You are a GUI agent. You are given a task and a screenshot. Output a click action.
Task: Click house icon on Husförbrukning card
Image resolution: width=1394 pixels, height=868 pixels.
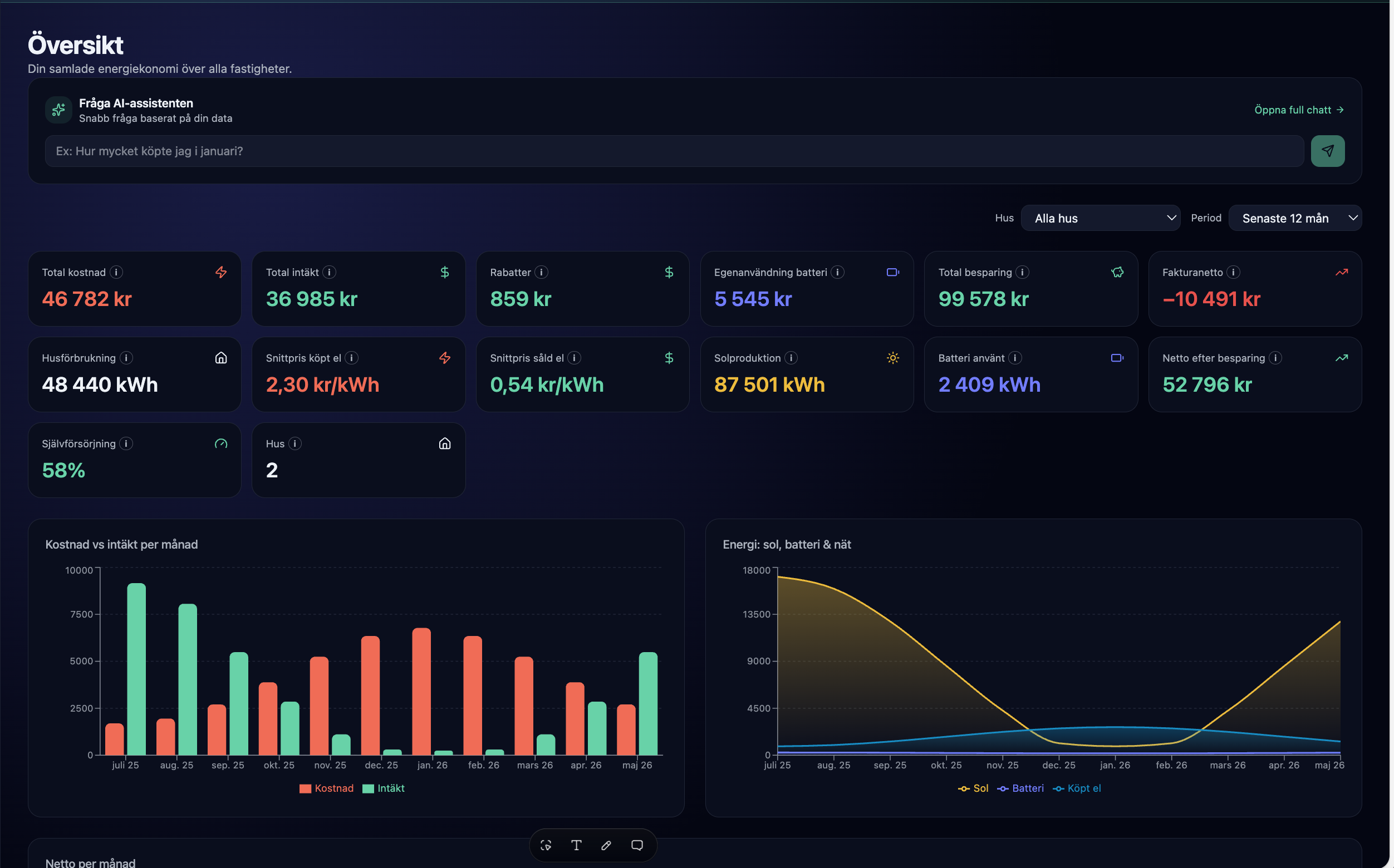[221, 358]
